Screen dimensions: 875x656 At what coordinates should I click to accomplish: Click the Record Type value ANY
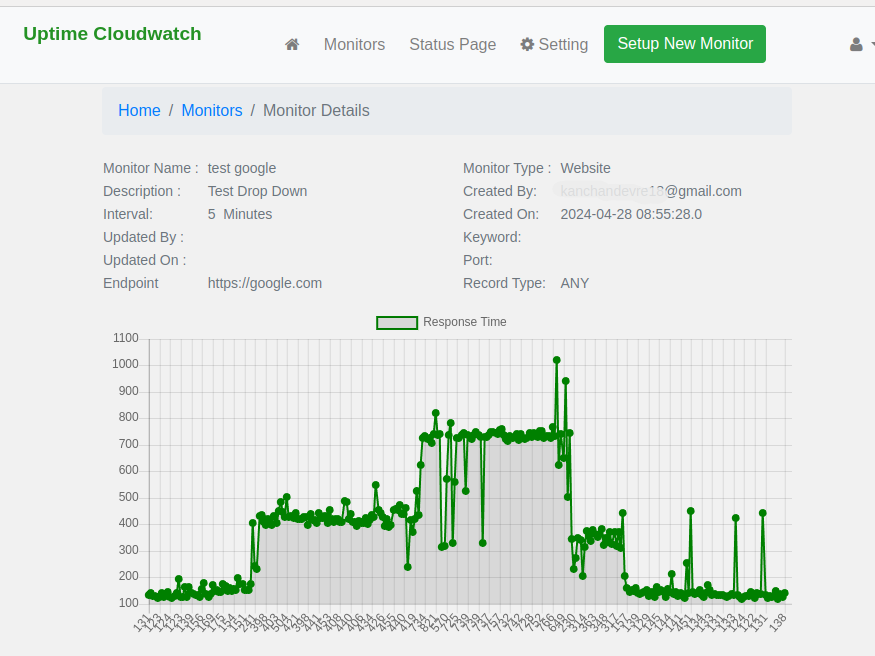[575, 283]
